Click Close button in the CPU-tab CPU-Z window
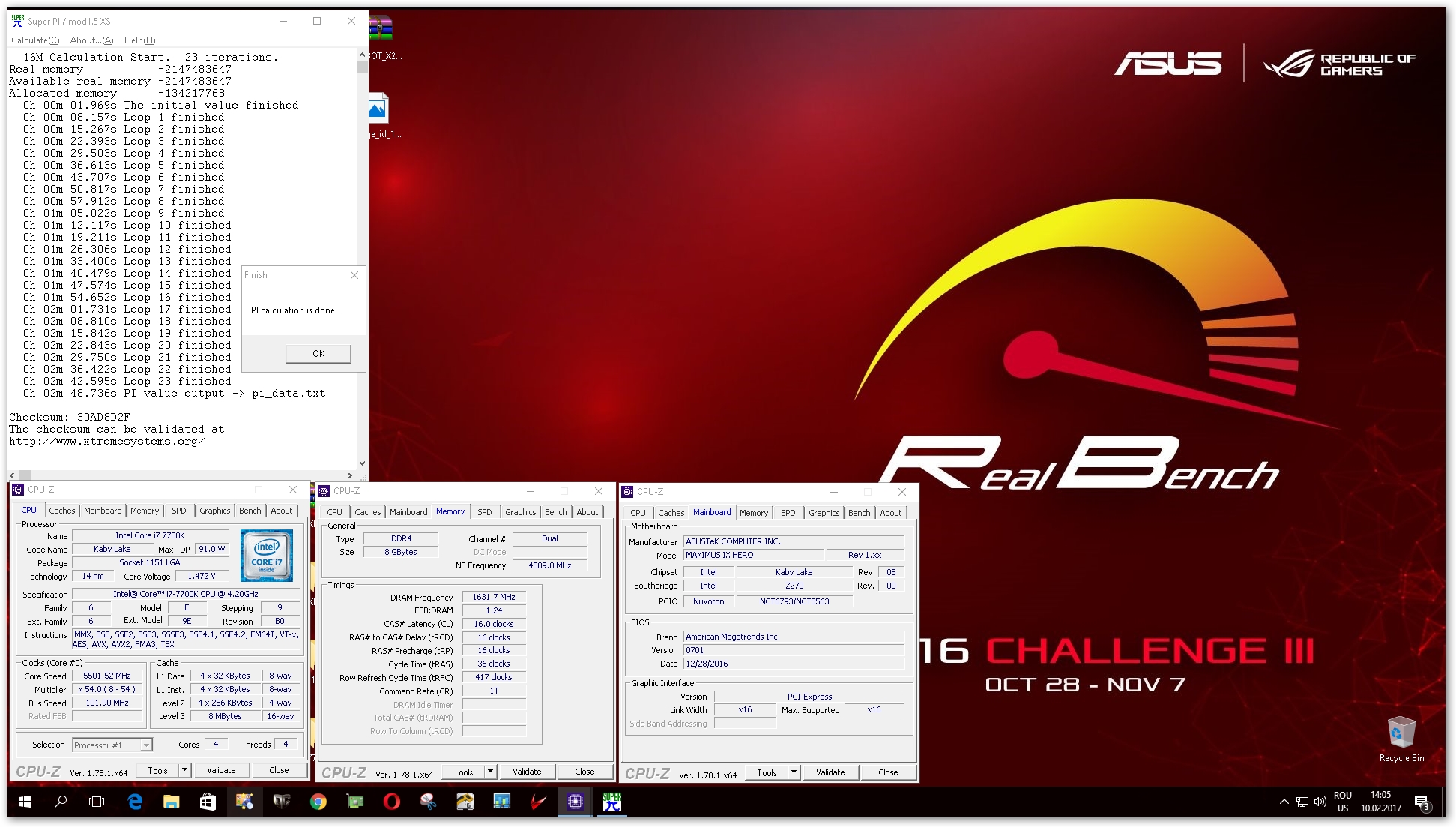 pos(279,770)
